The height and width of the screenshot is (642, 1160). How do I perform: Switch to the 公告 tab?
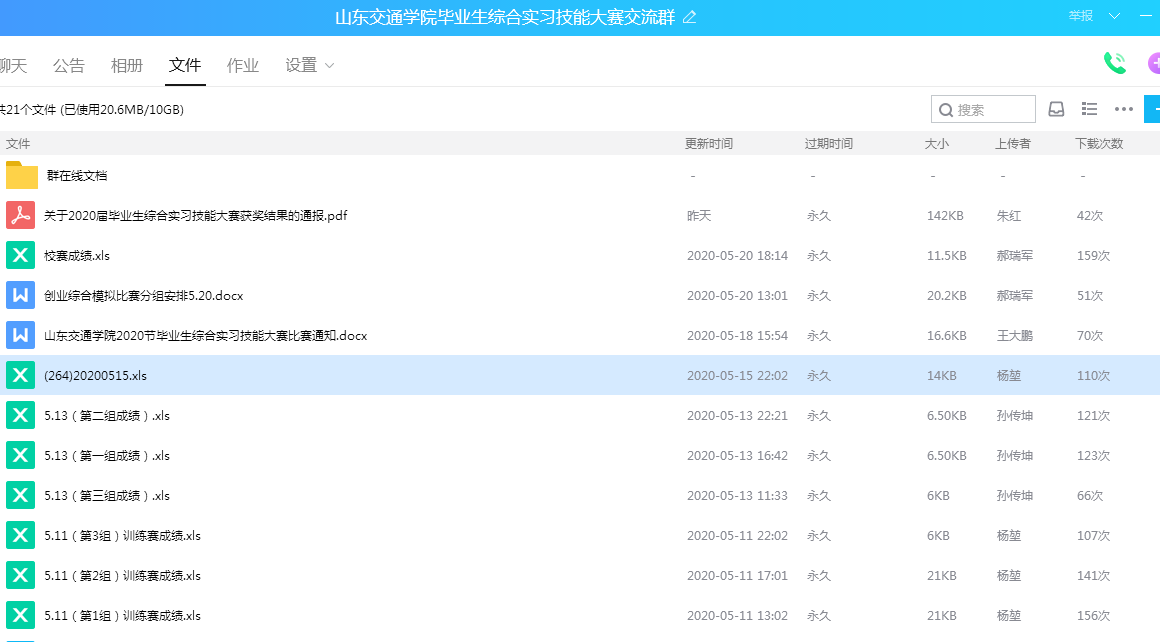point(69,66)
